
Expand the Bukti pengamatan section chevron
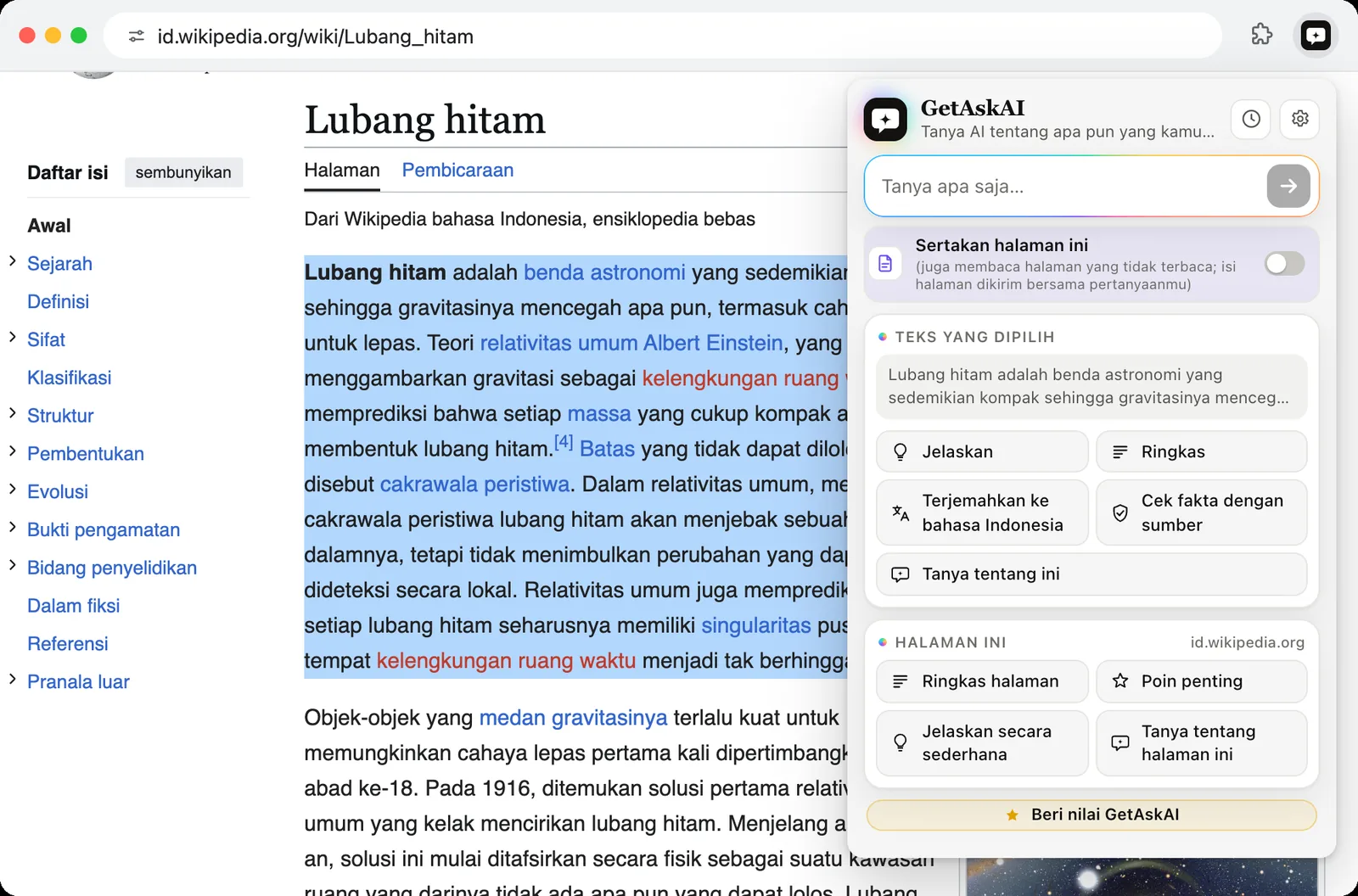coord(13,527)
